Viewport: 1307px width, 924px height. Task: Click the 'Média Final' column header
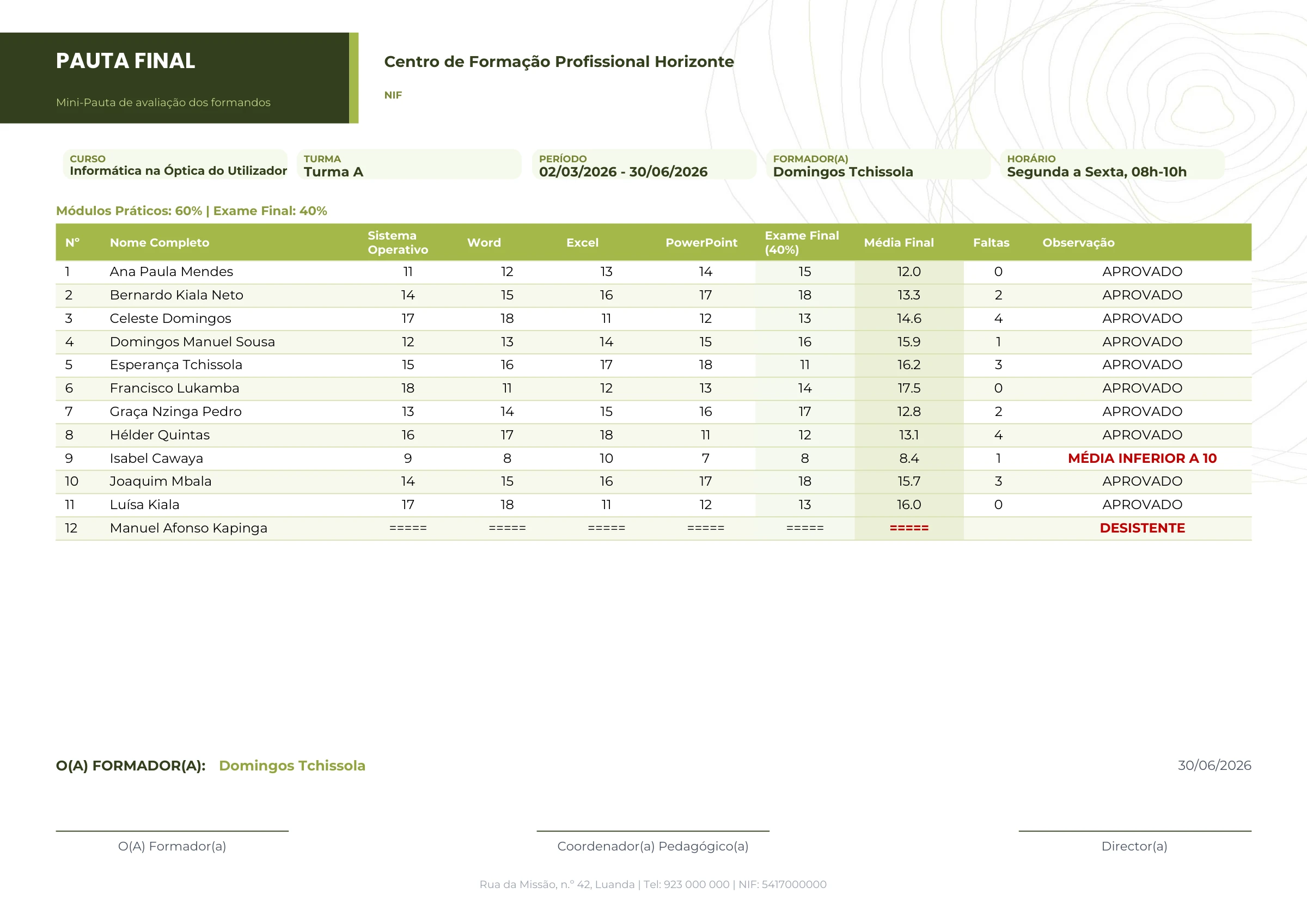tap(899, 242)
